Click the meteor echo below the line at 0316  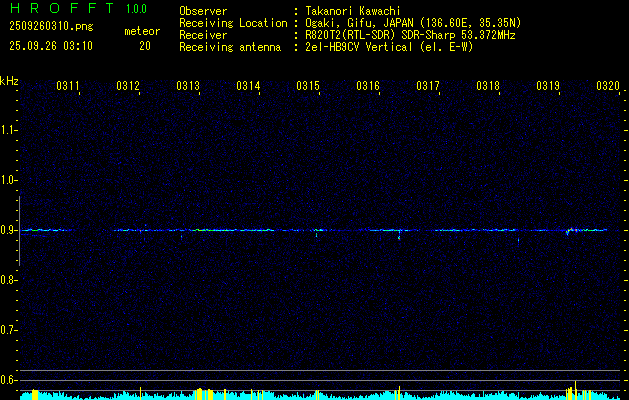399,235
